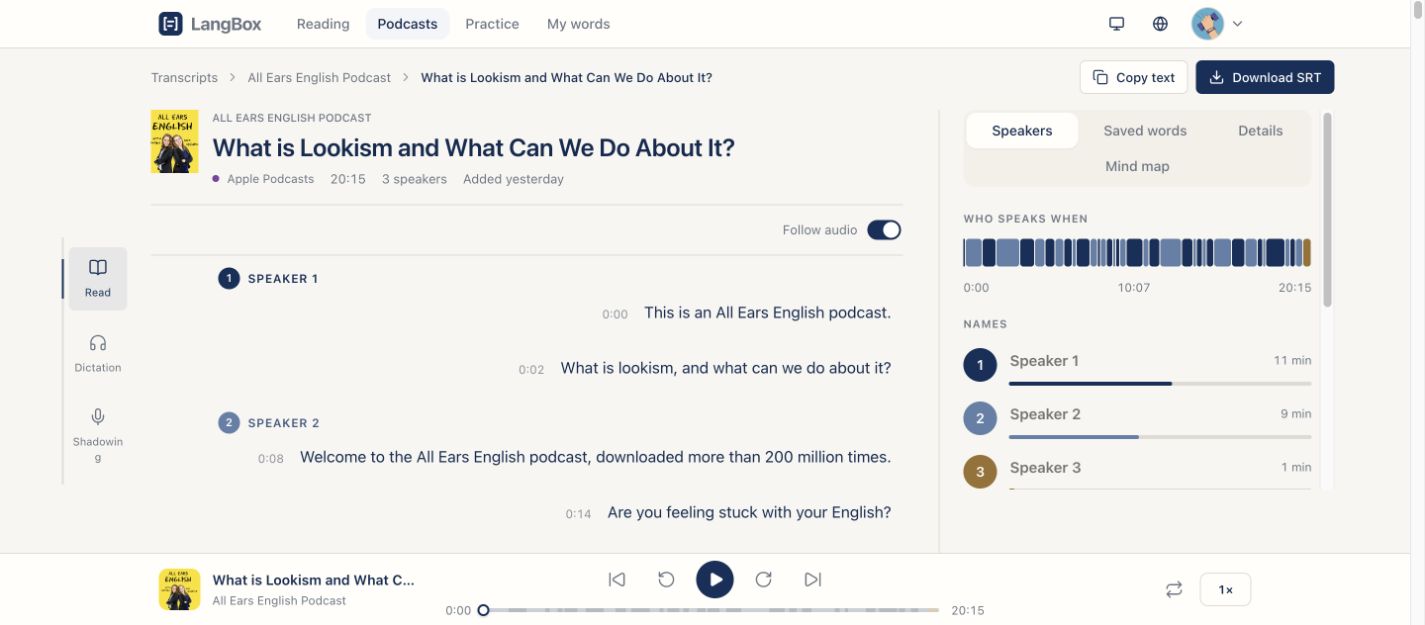
Task: Open the display monitor icon in header
Action: click(x=1117, y=24)
